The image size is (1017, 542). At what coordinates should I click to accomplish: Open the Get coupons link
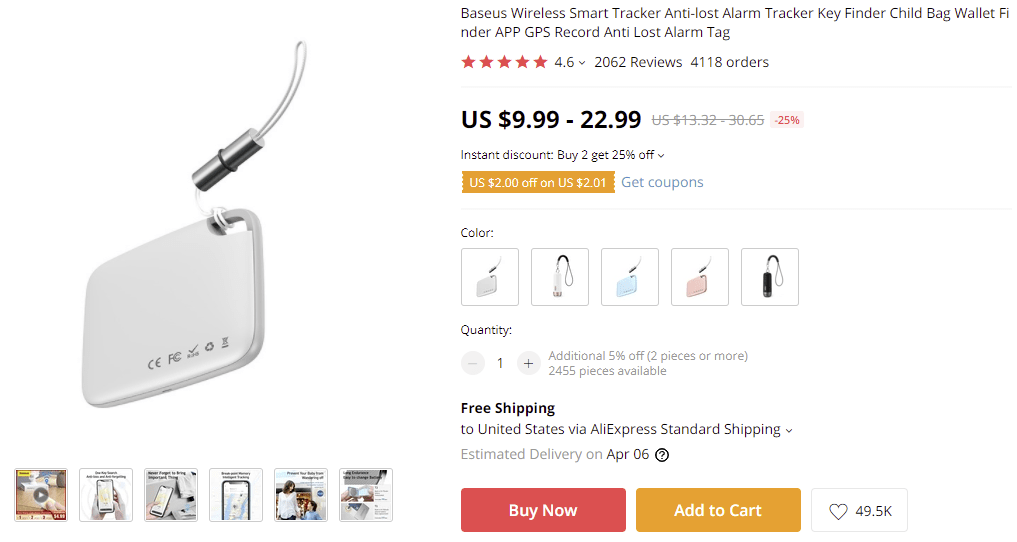coord(662,182)
